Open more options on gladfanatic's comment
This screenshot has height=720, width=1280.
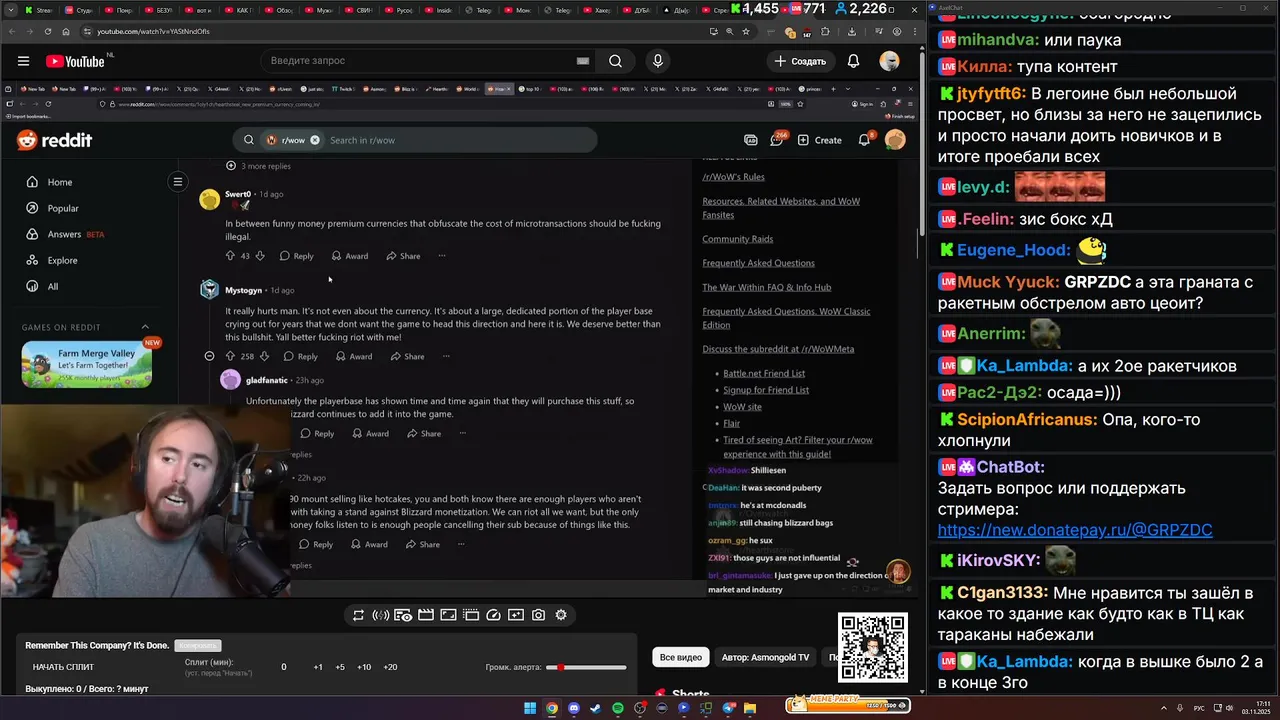tap(462, 433)
